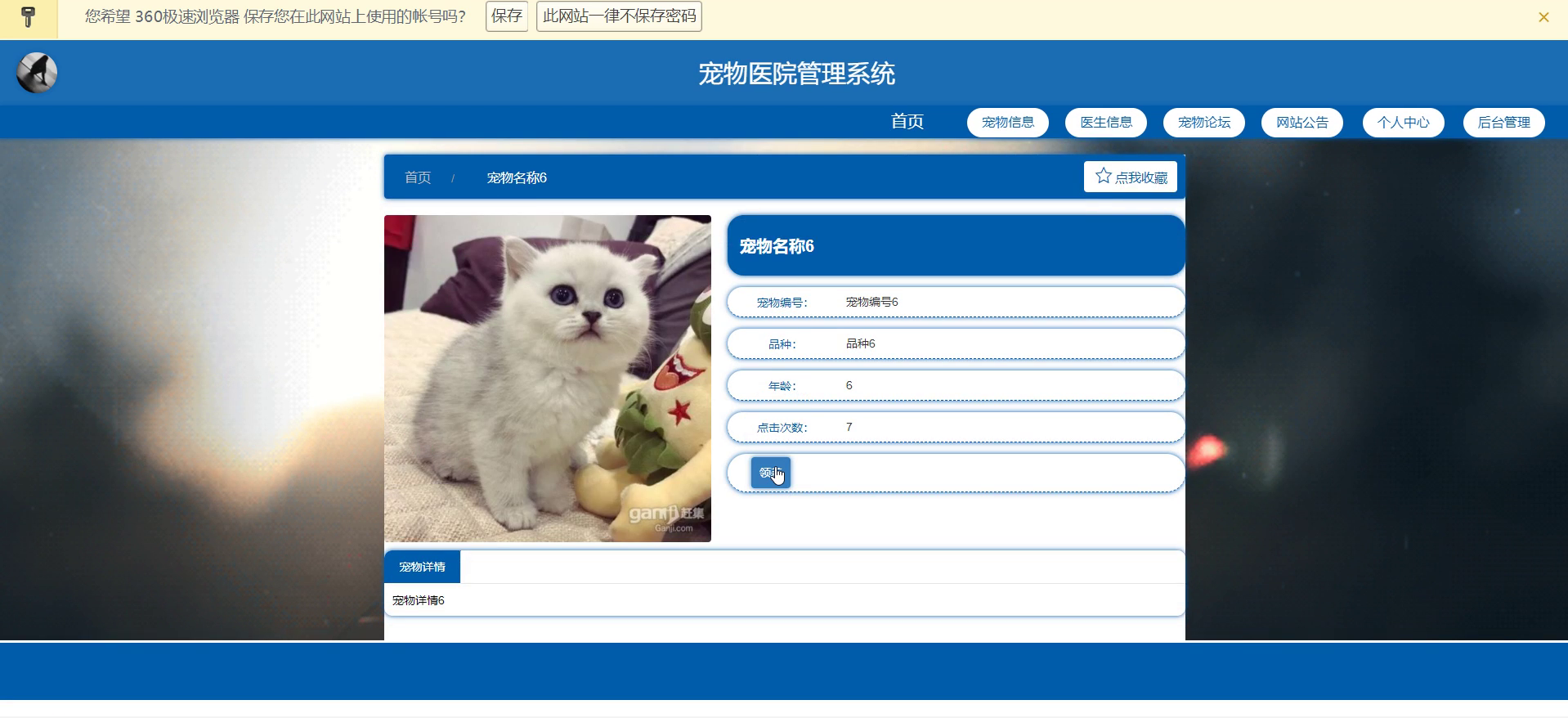Screen dimensions: 1568x718
Task: Open the 宠物信息 menu item
Action: point(1008,123)
